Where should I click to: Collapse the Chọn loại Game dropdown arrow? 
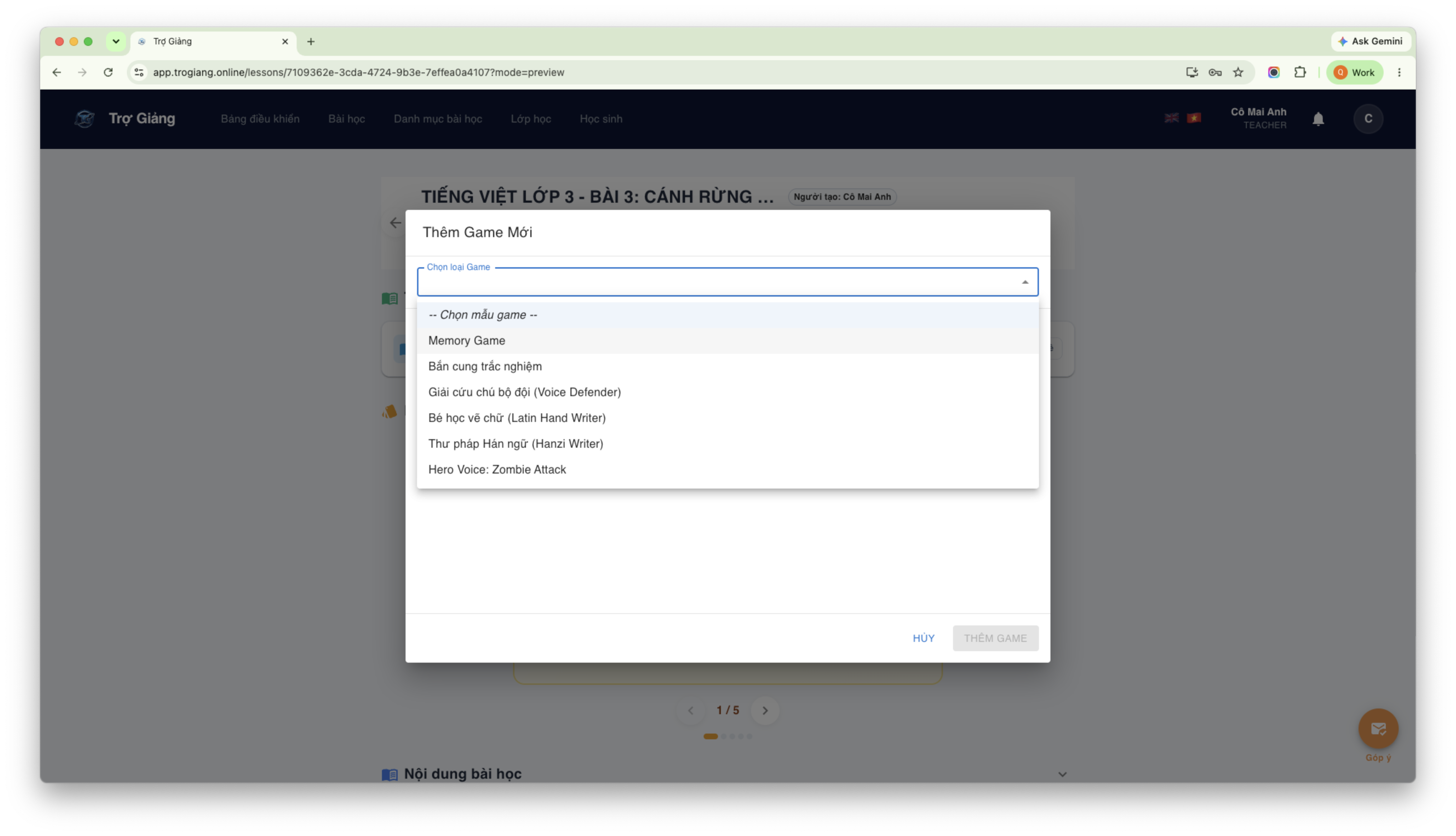pyautogui.click(x=1025, y=282)
